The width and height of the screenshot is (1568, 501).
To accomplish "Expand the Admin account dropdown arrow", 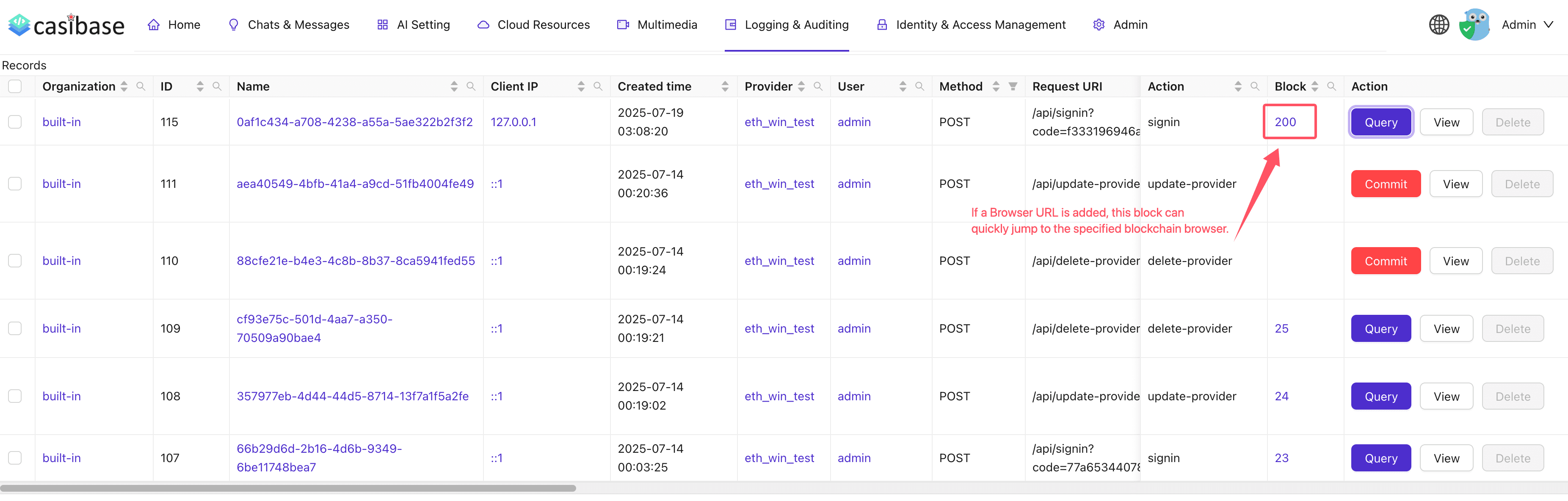I will point(1549,25).
